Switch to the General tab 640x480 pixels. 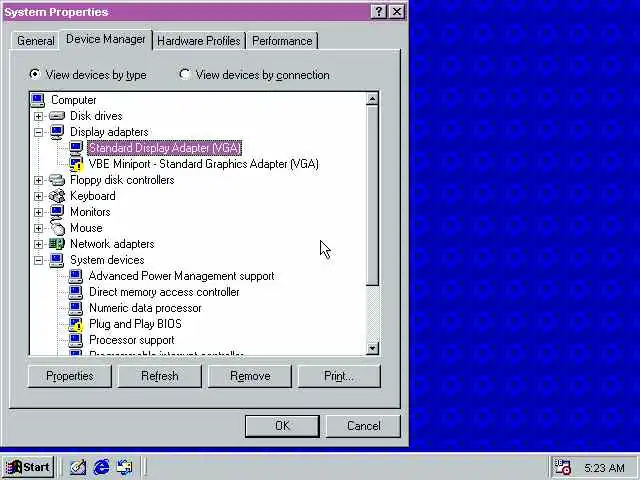[x=36, y=41]
